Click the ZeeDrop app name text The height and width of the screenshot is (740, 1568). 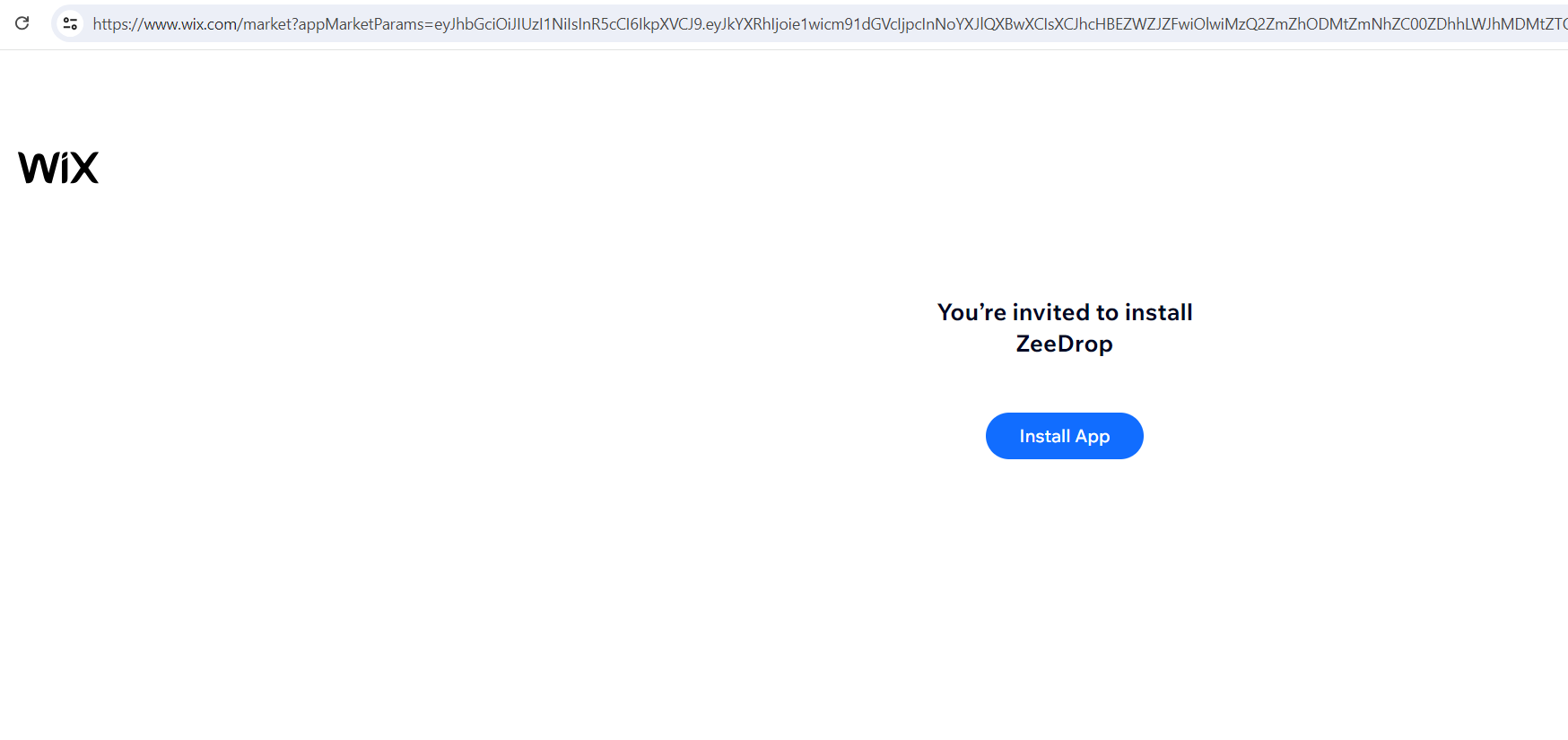point(1064,344)
